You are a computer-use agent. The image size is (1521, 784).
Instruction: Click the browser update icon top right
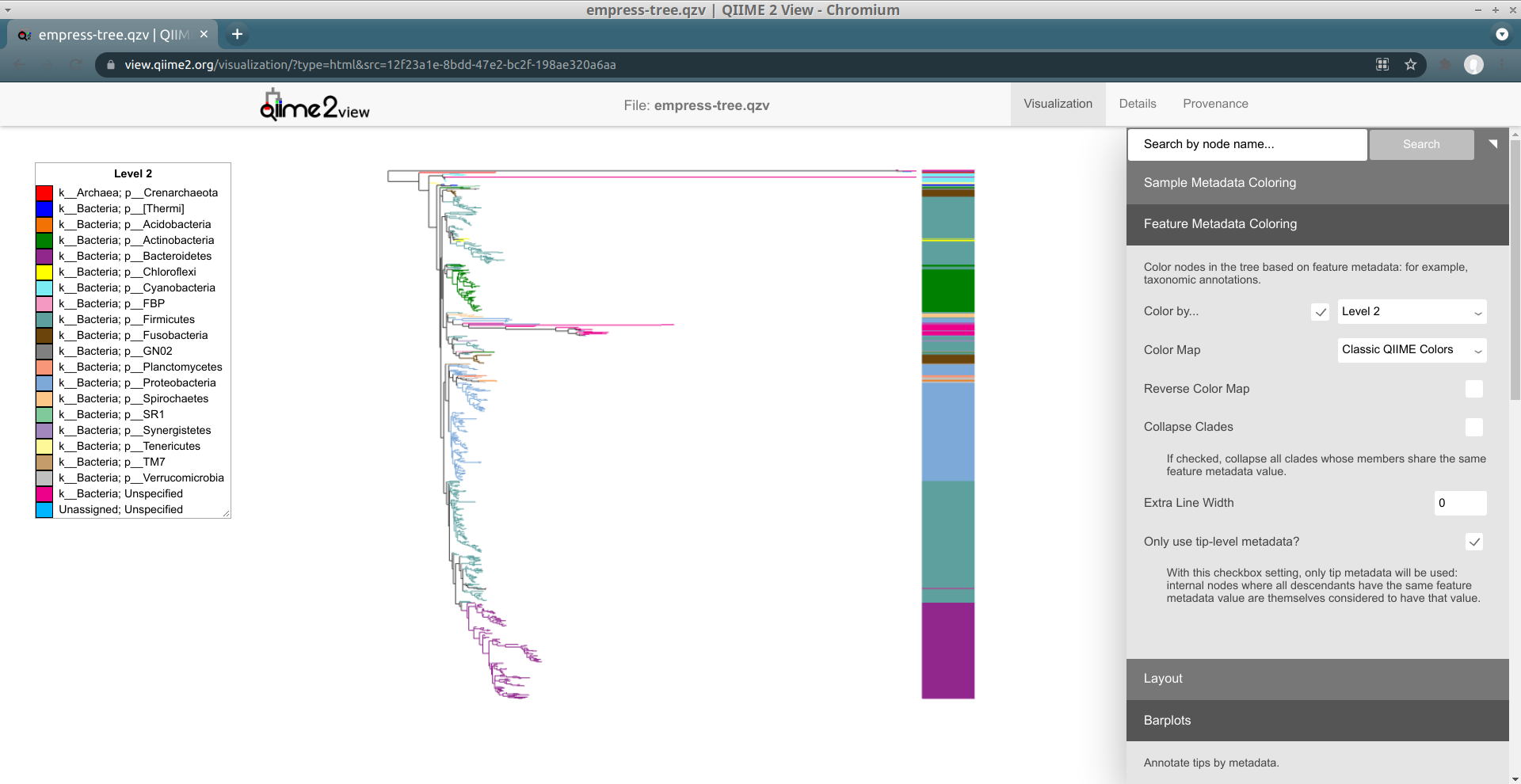(x=1502, y=34)
